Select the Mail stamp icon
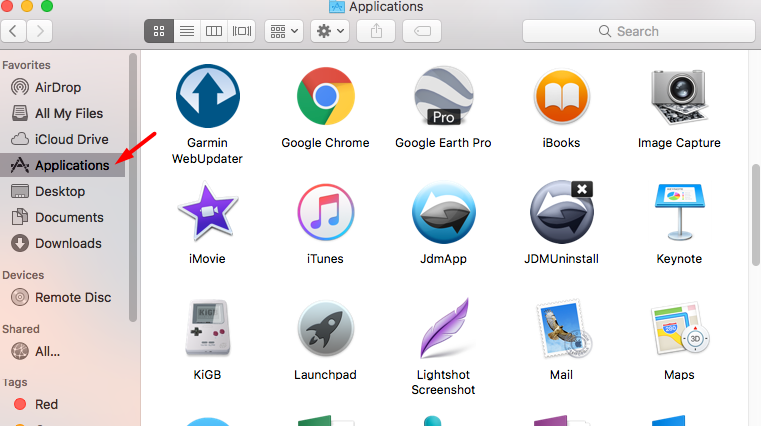Viewport: 761px width, 426px height. (563, 328)
